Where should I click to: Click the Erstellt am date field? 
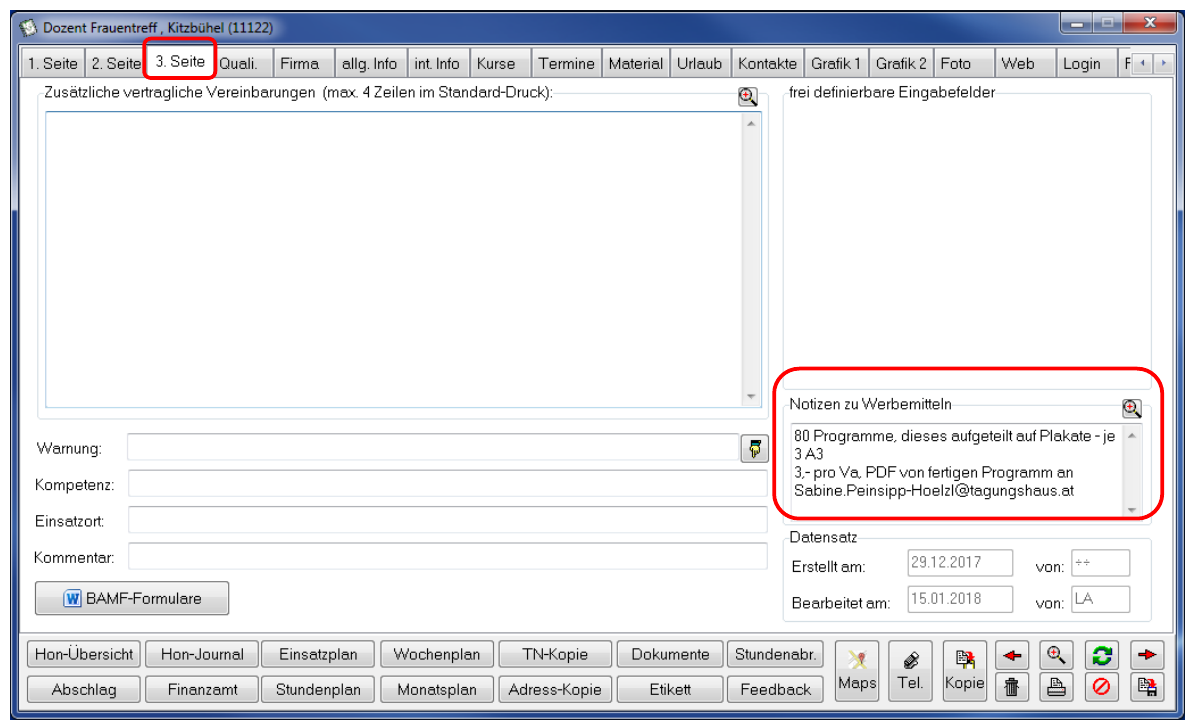pyautogui.click(x=960, y=564)
